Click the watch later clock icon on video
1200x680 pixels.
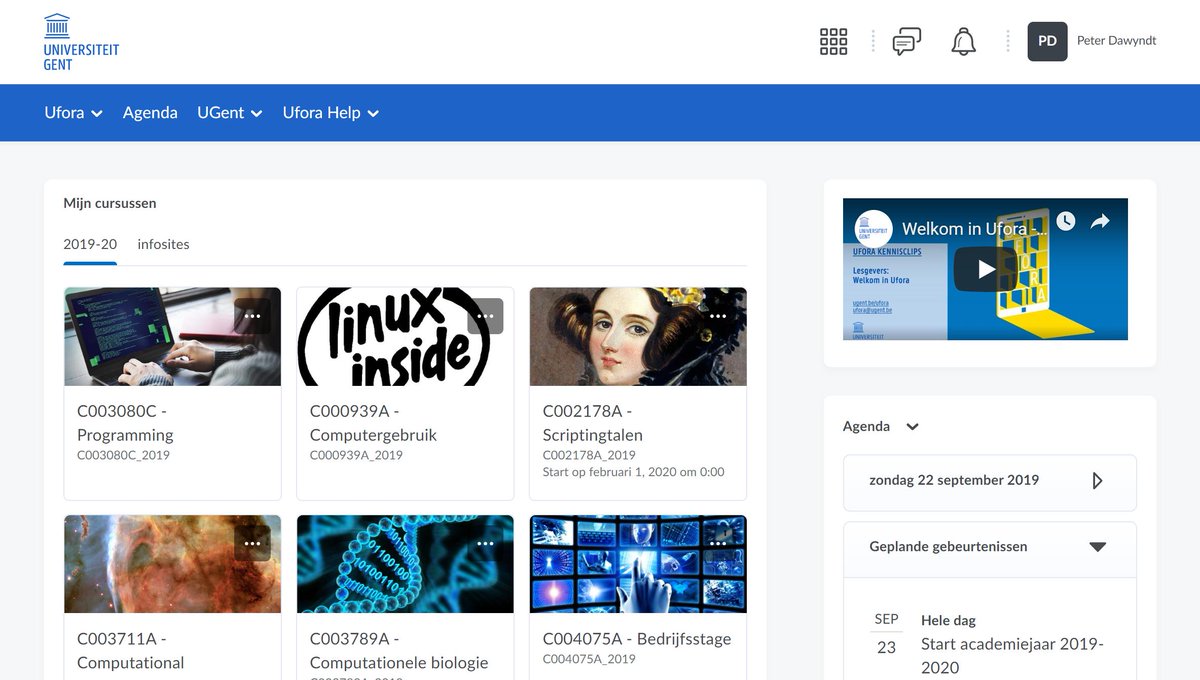click(x=1066, y=221)
